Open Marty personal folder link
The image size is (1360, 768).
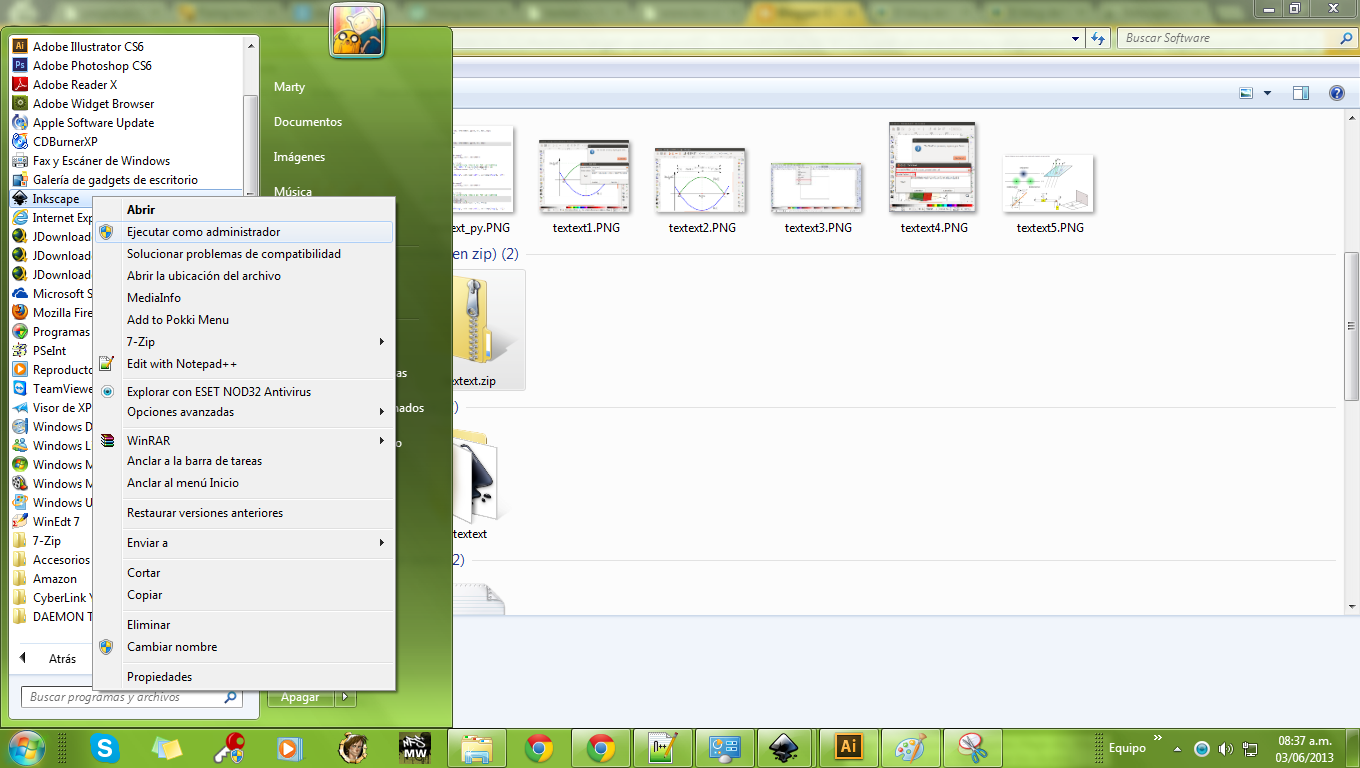click(x=290, y=87)
